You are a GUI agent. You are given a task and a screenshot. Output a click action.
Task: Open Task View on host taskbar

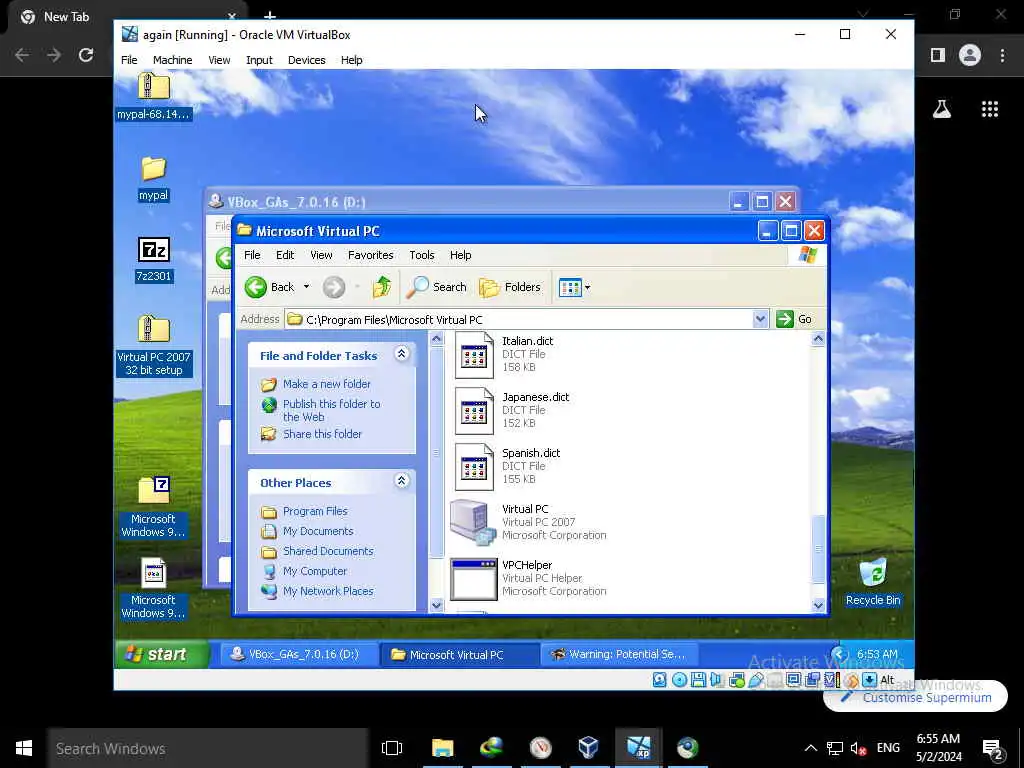pos(392,748)
